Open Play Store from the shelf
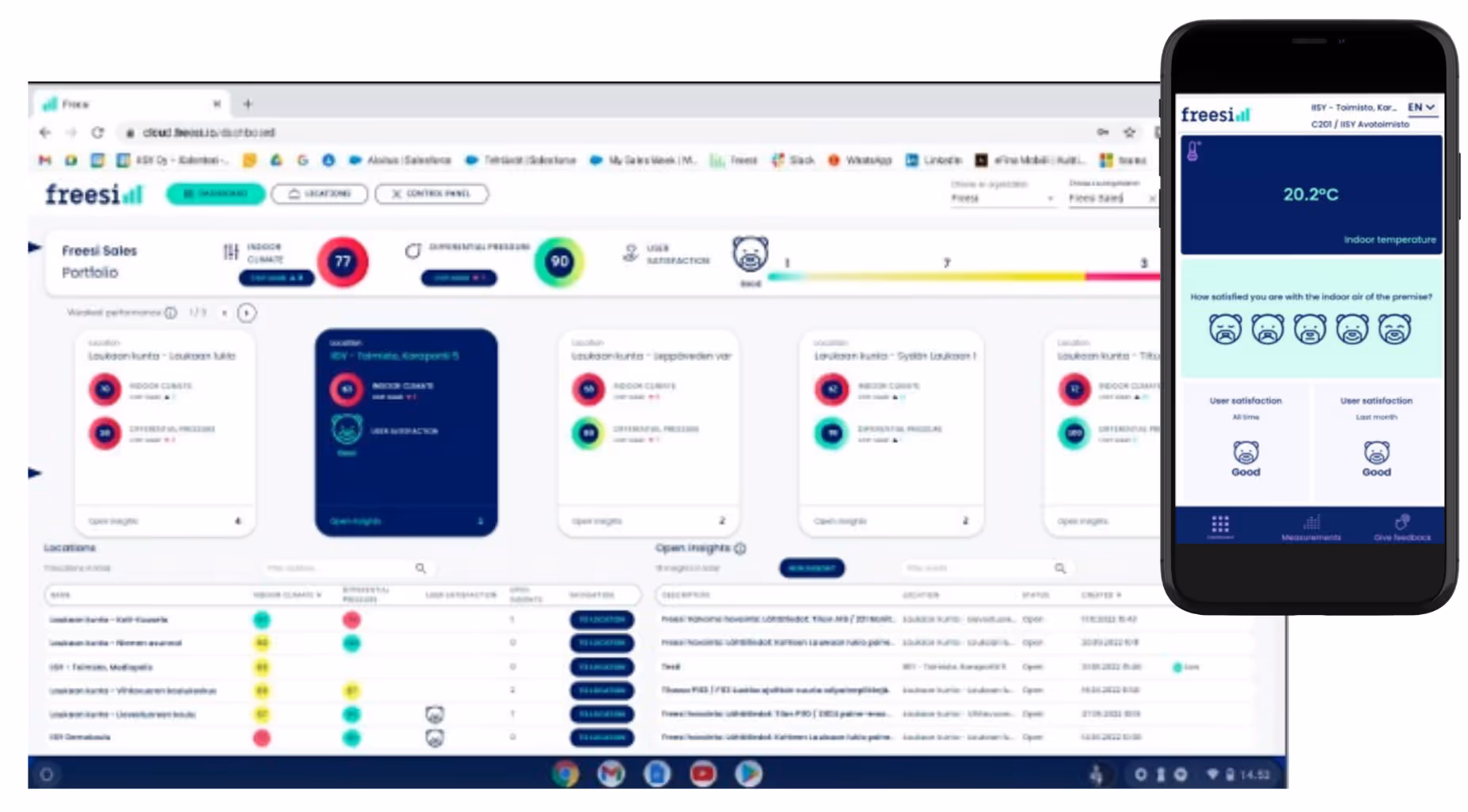1468x812 pixels. tap(748, 773)
